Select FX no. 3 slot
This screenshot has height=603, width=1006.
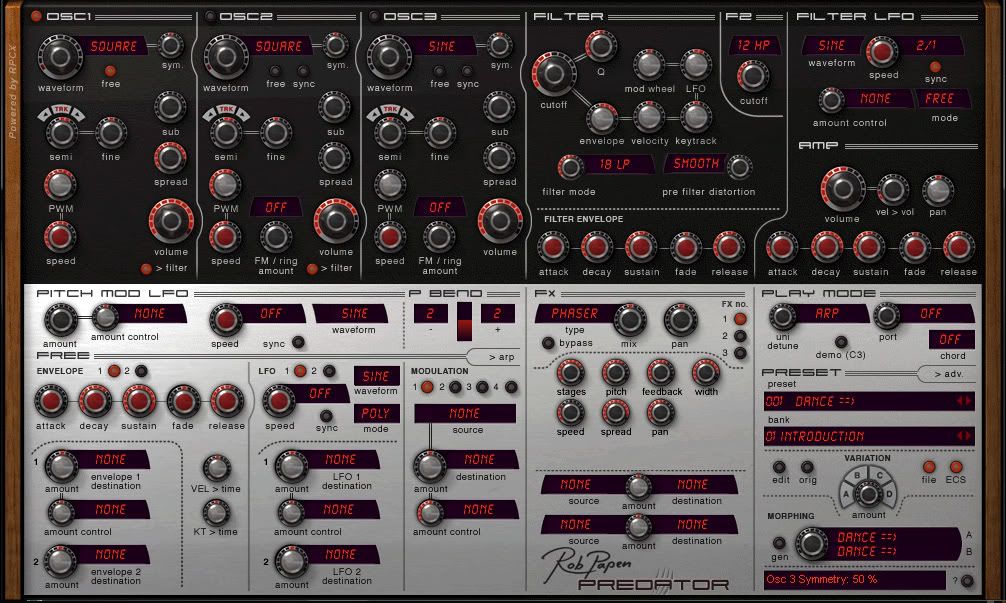tap(740, 353)
